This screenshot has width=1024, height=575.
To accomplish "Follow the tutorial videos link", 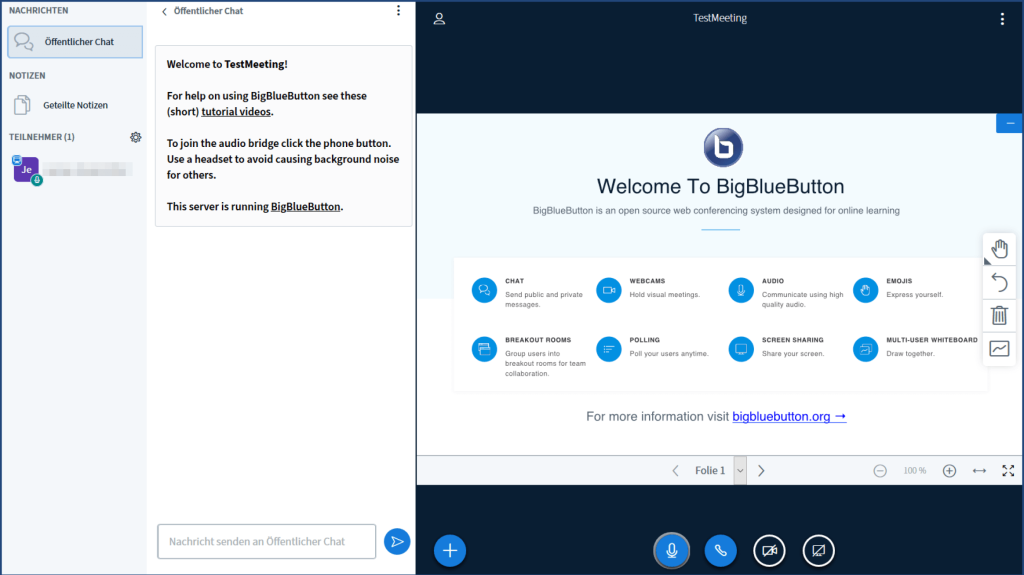I will (236, 112).
